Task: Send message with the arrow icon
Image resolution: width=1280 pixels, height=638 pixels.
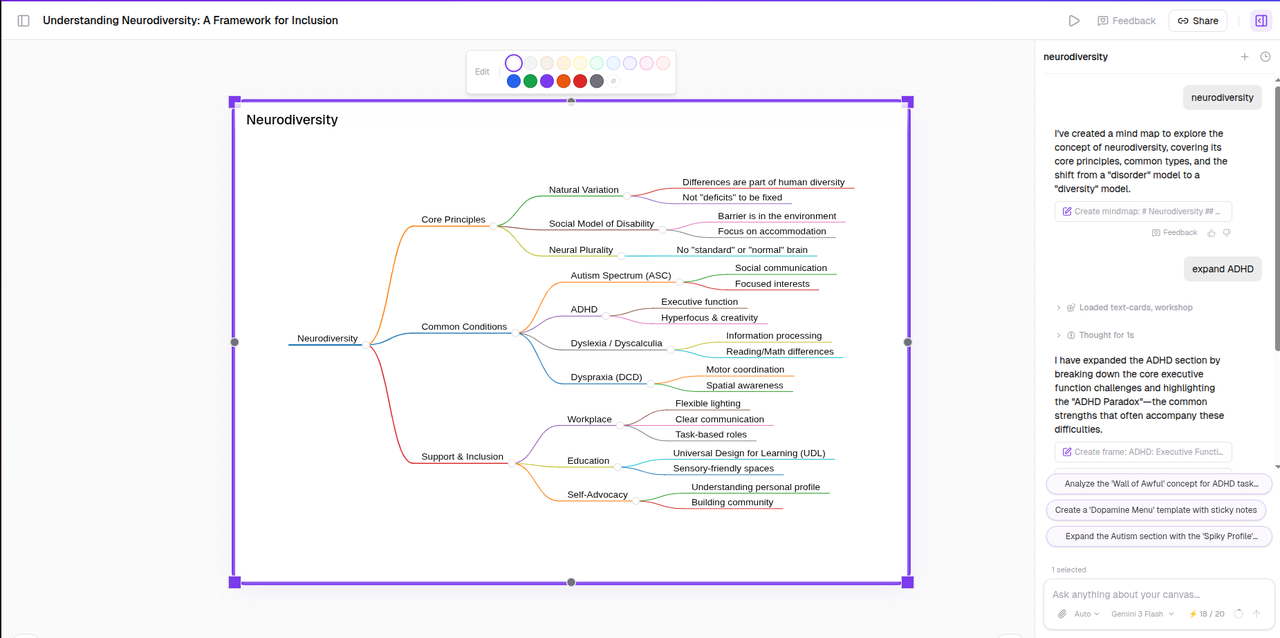Action: coord(1257,614)
